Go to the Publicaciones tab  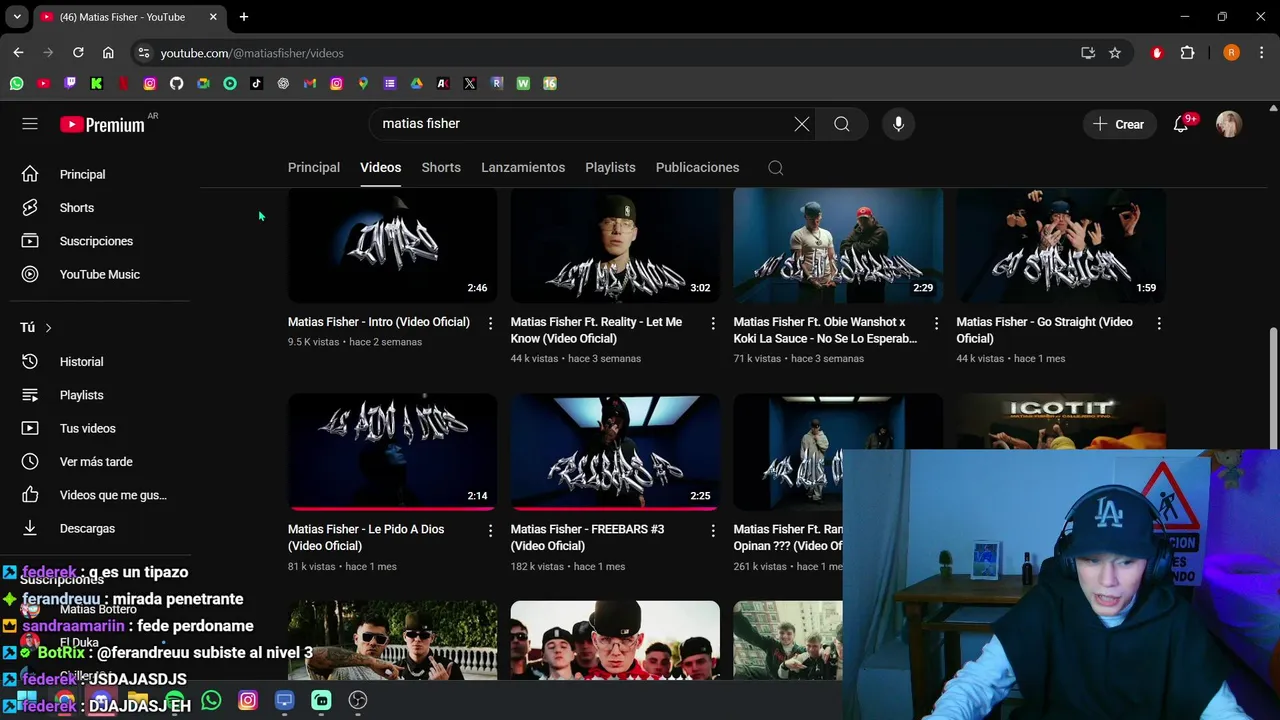click(x=697, y=168)
